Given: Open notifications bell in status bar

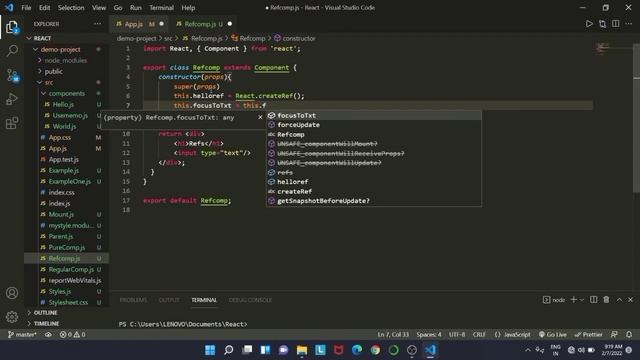Looking at the screenshot, I should 629,334.
